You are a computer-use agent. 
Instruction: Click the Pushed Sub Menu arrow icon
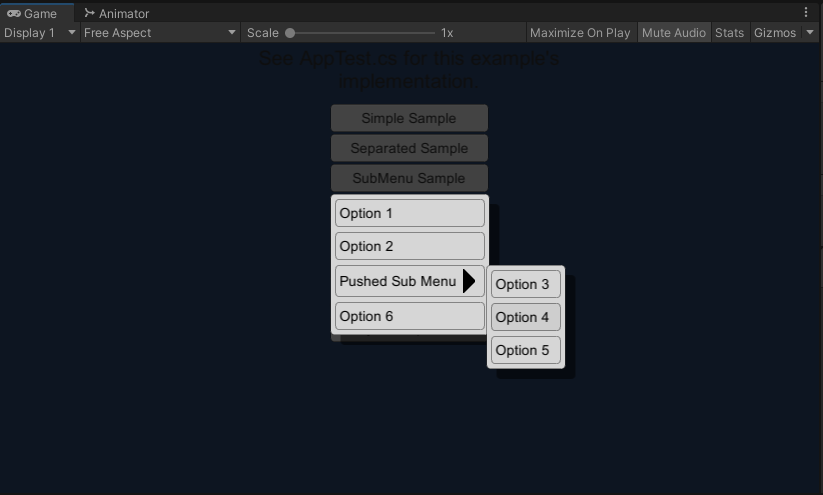click(469, 281)
